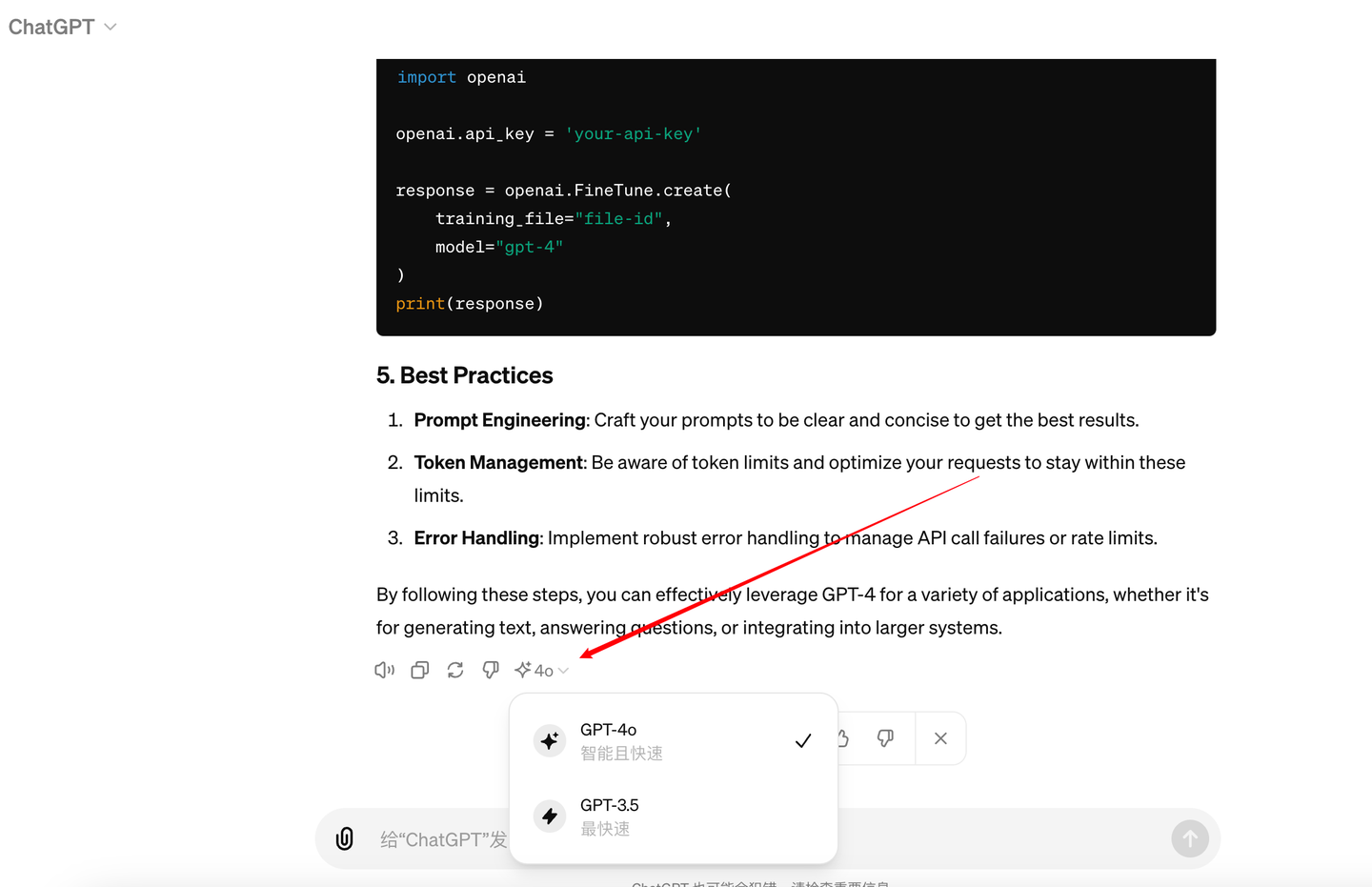Copy the response with the copy icon

coord(419,670)
